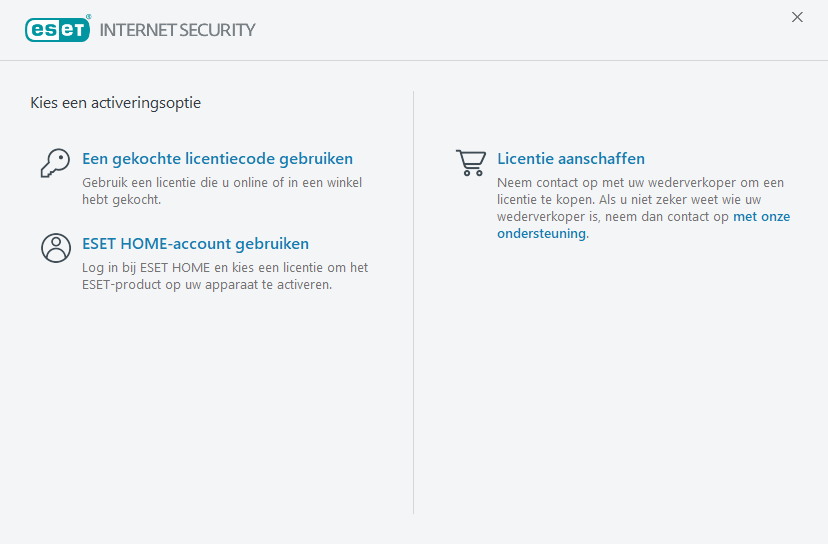Select 'ESET HOME-account gebruiken' option
The image size is (828, 544).
pyautogui.click(x=195, y=244)
